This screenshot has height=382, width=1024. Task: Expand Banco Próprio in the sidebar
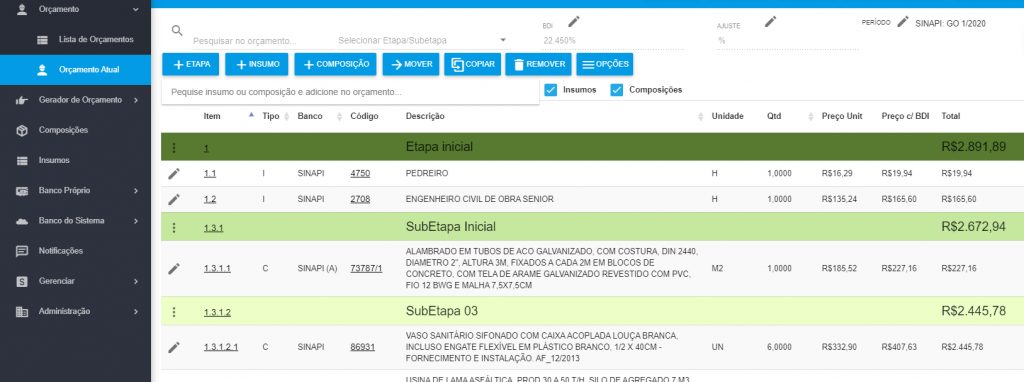point(75,191)
